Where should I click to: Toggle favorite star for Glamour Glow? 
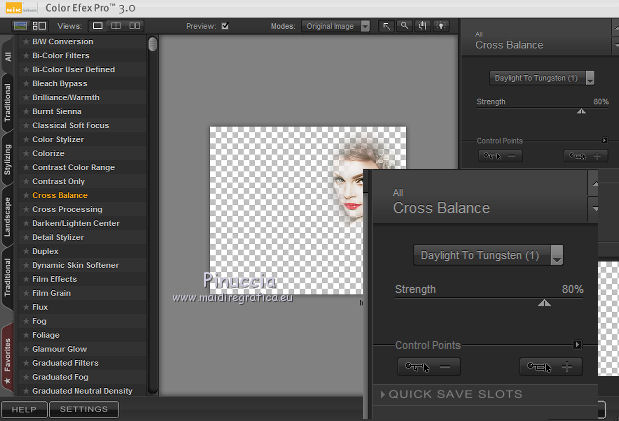26,349
